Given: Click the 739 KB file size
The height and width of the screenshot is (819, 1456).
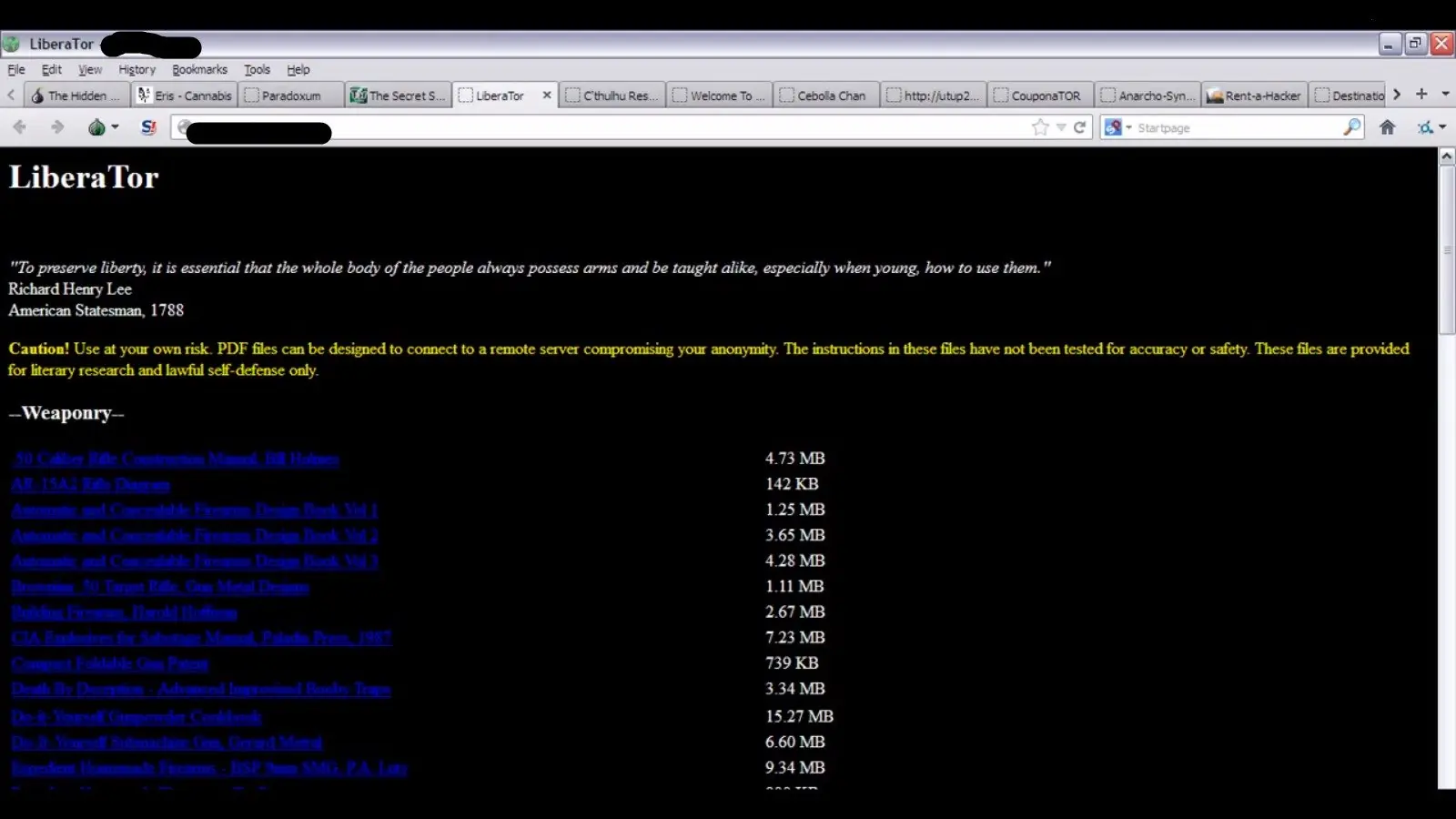Looking at the screenshot, I should [x=792, y=663].
